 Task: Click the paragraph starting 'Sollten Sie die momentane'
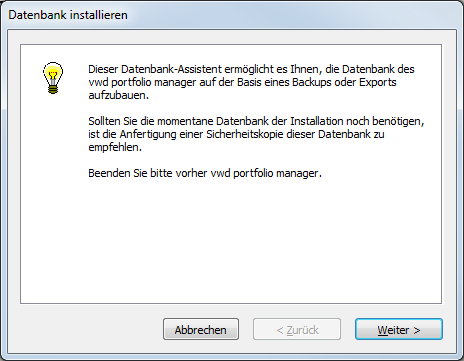256,134
